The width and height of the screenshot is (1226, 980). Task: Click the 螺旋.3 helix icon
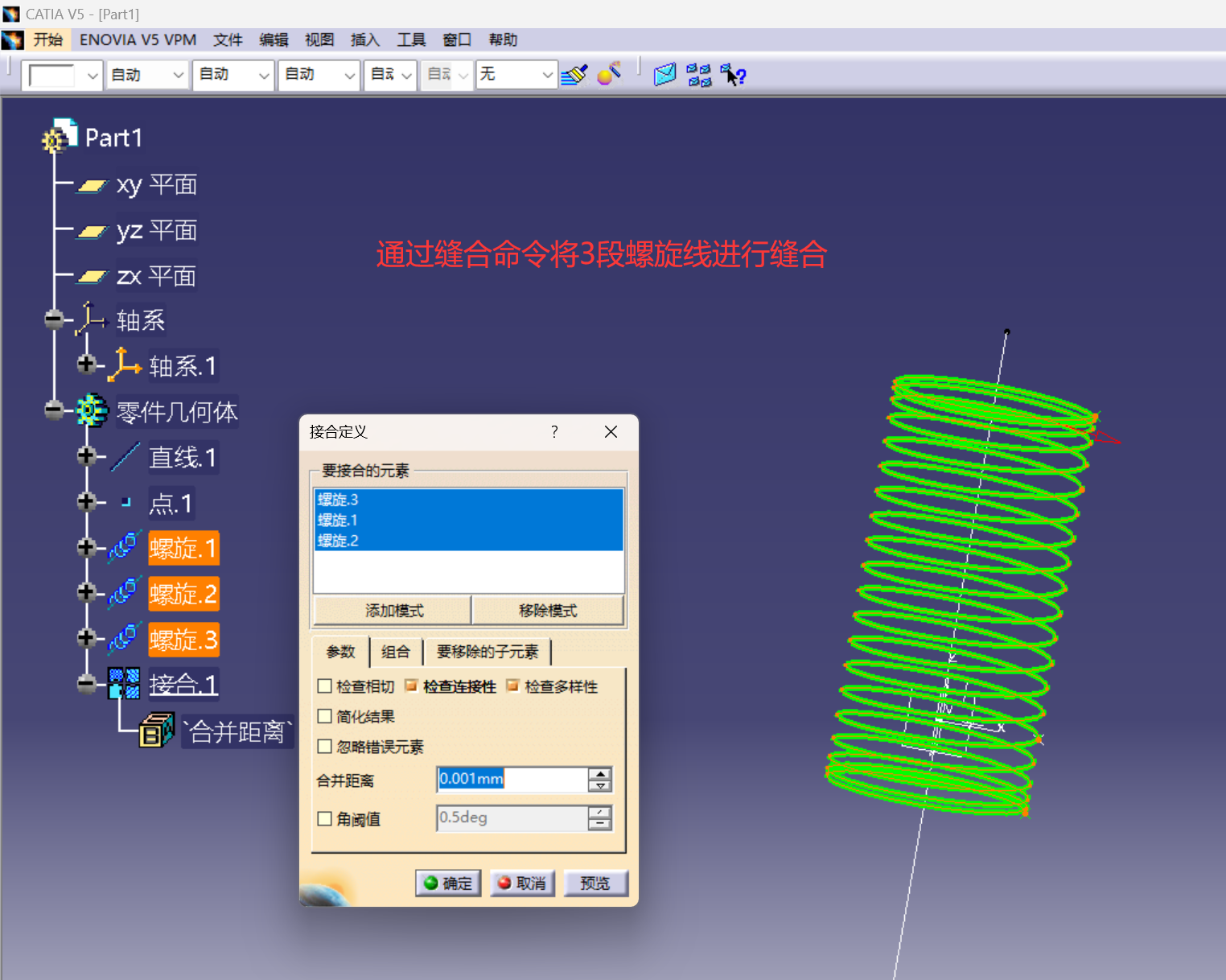tap(125, 639)
